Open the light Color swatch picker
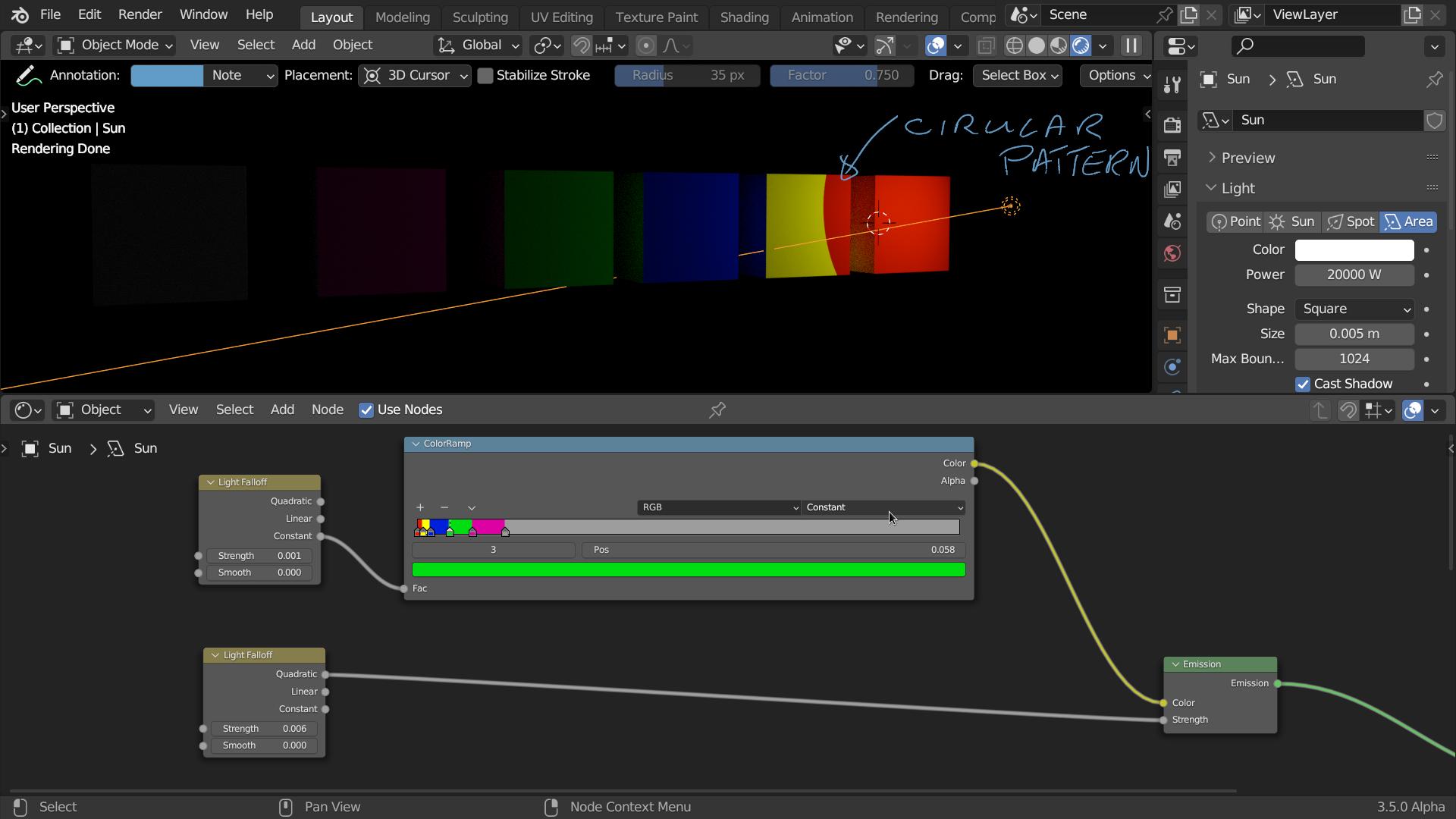 pos(1353,249)
